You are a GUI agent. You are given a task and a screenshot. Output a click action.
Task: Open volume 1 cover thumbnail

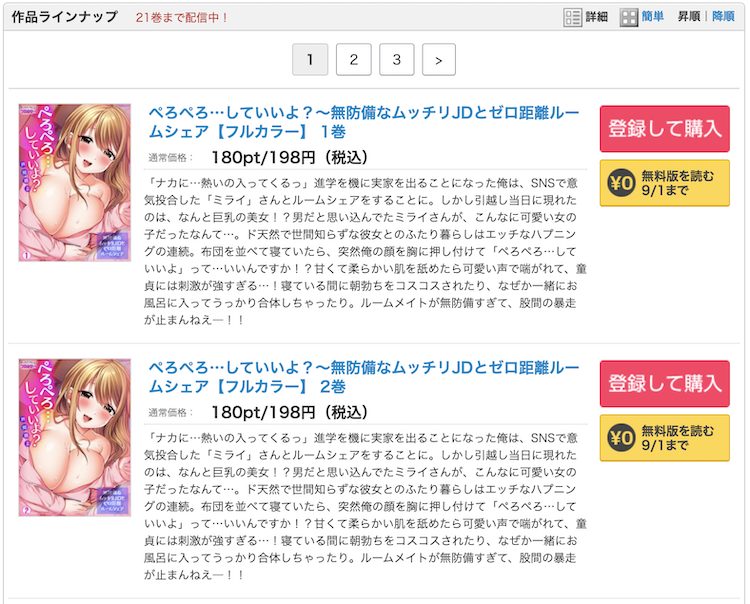coord(75,183)
